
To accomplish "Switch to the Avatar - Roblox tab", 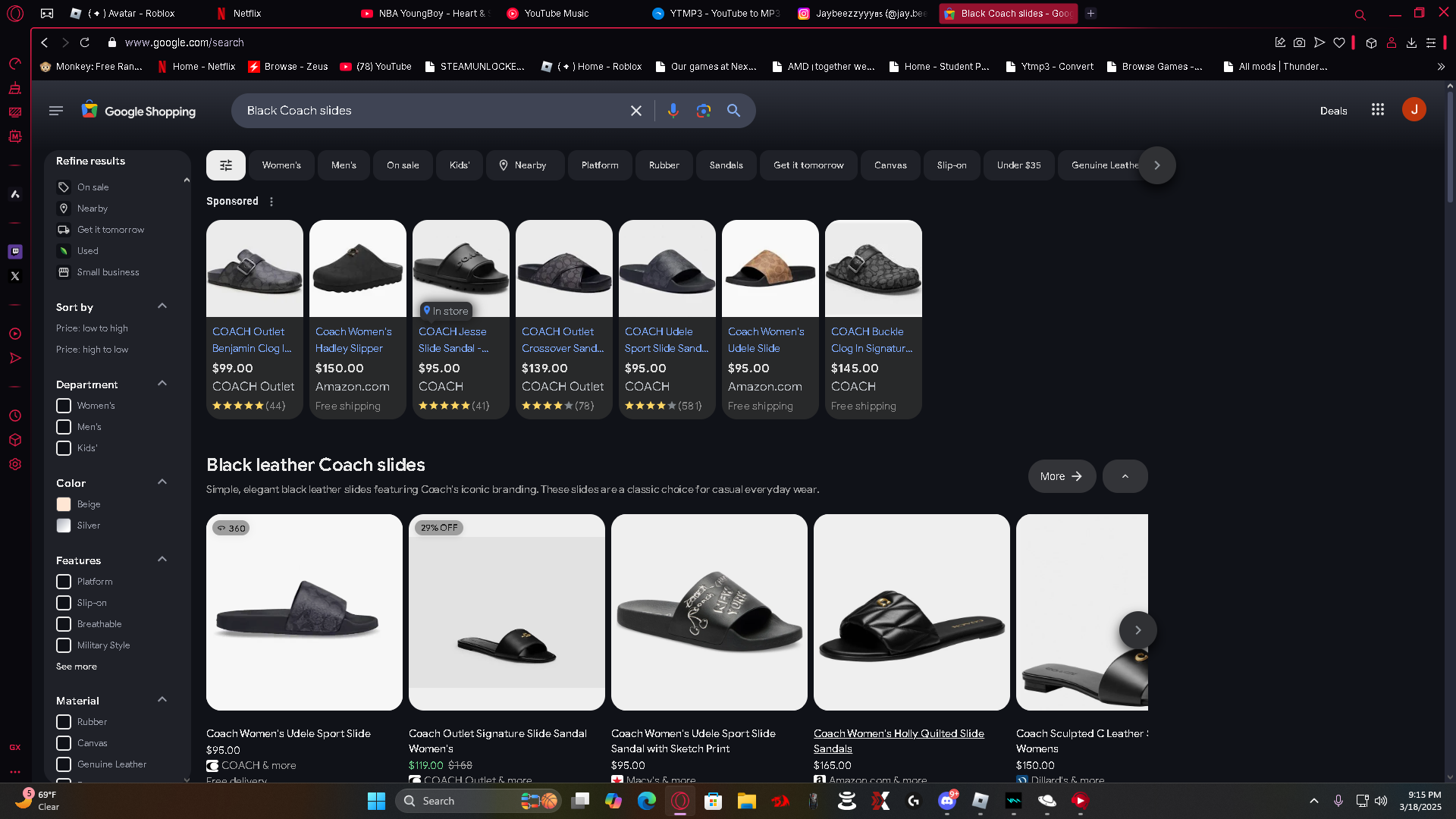I will click(x=131, y=14).
